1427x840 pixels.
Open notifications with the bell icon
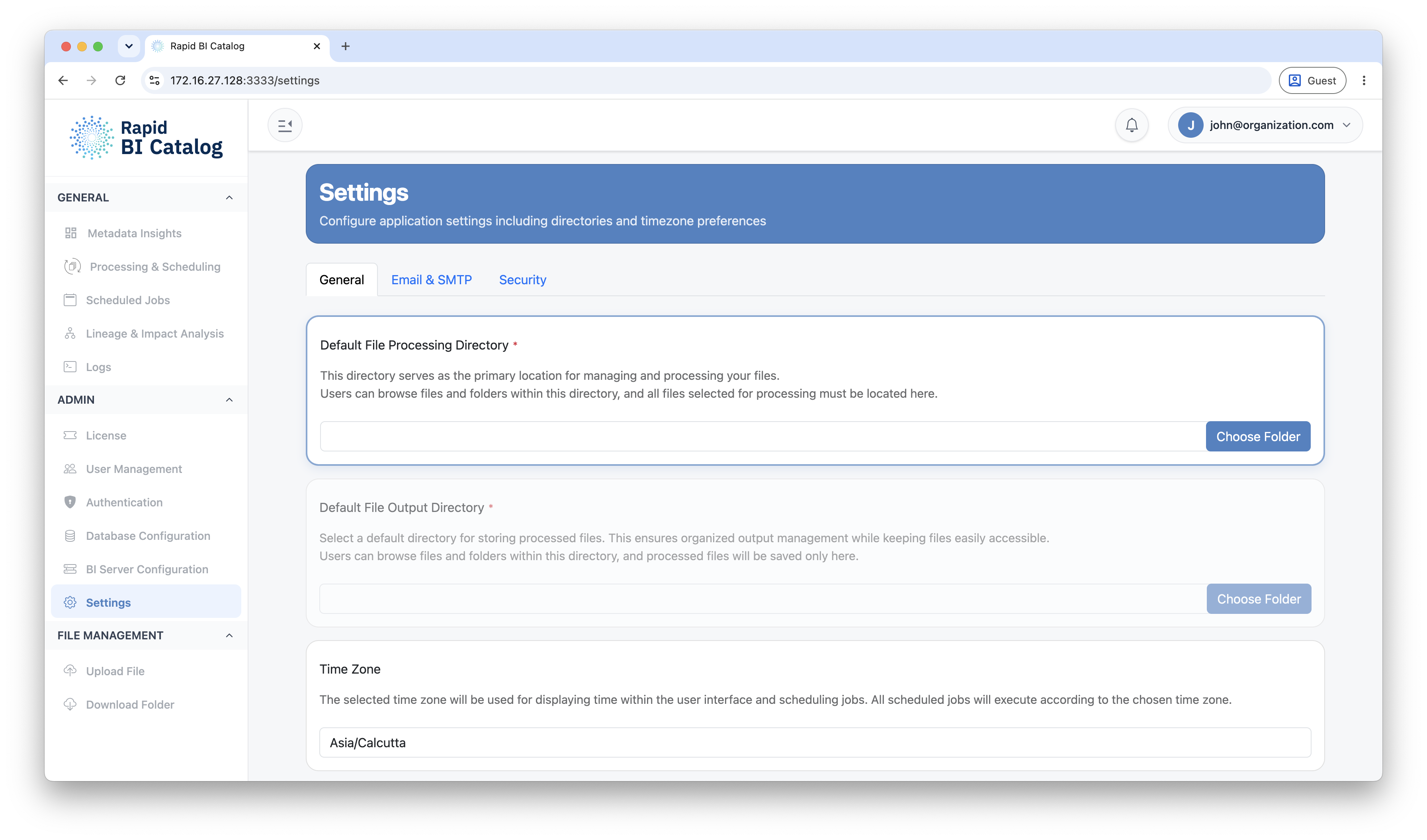pyautogui.click(x=1132, y=125)
